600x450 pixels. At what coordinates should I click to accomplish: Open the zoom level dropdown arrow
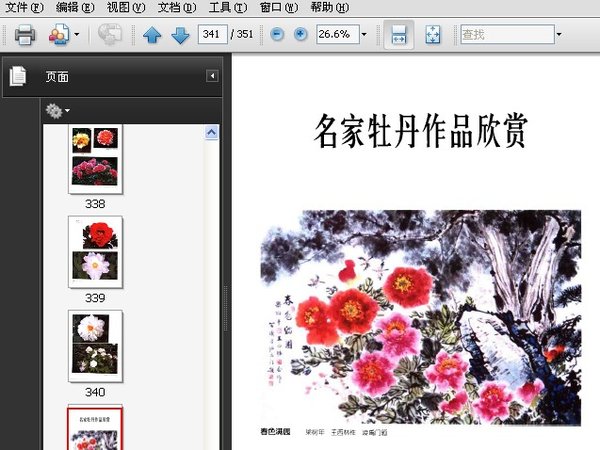(364, 34)
